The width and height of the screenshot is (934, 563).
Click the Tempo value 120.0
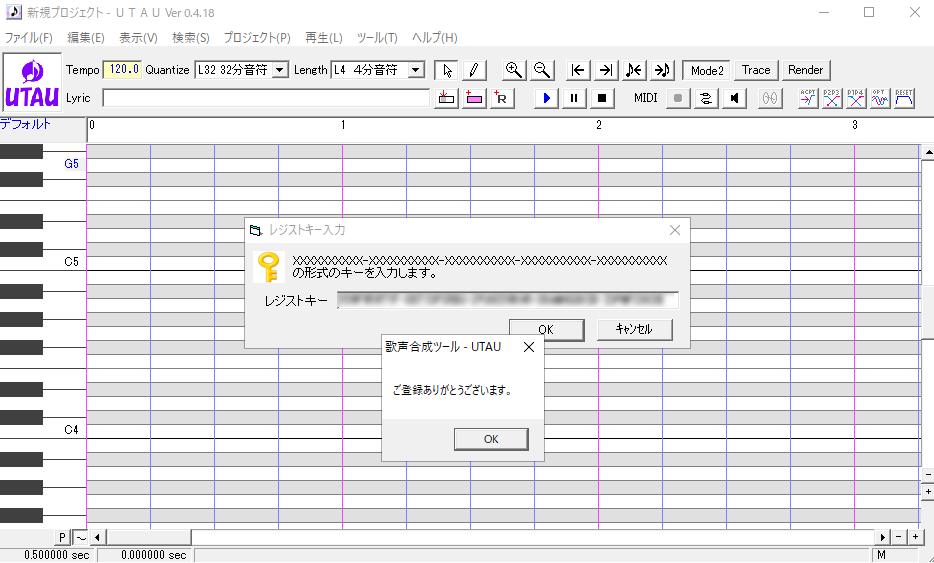click(123, 70)
